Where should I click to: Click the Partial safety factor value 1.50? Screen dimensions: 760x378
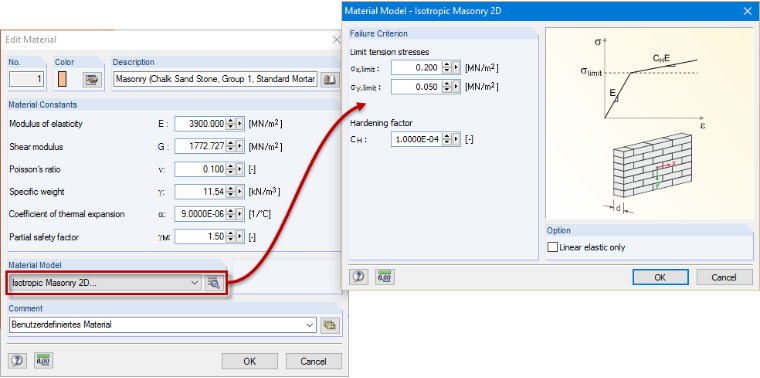(x=216, y=237)
